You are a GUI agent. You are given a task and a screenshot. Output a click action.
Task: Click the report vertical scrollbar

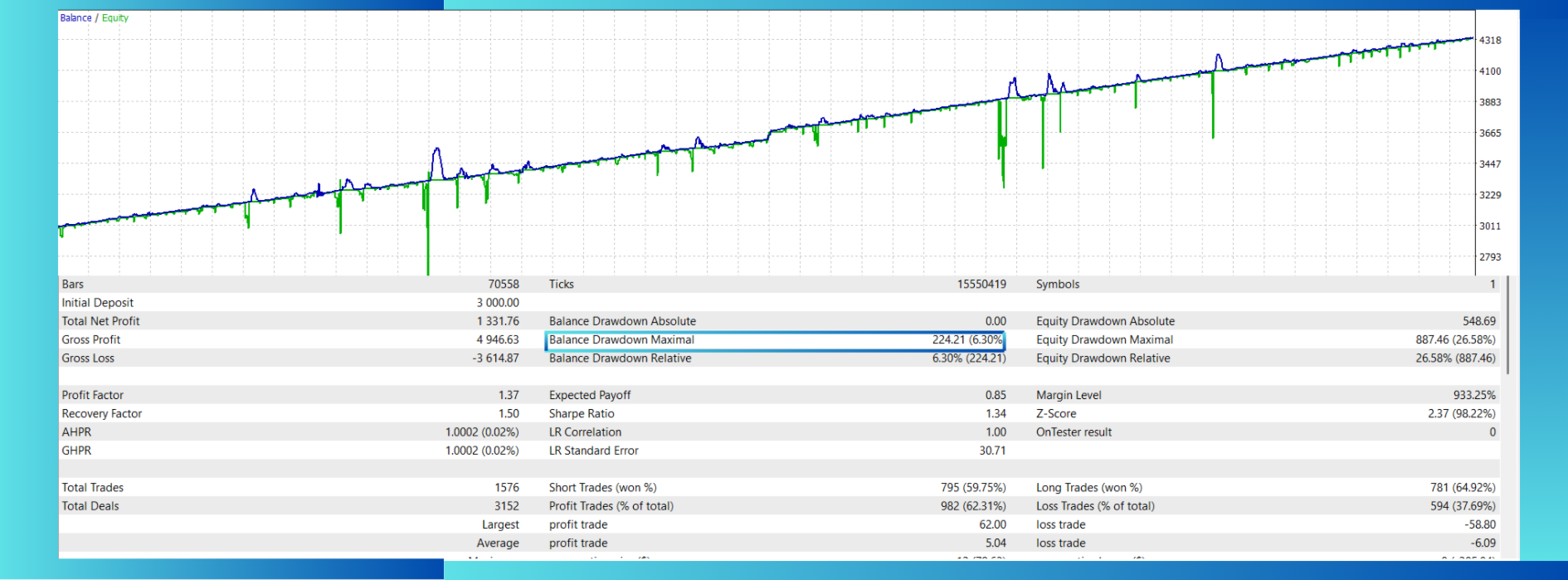click(x=1507, y=325)
